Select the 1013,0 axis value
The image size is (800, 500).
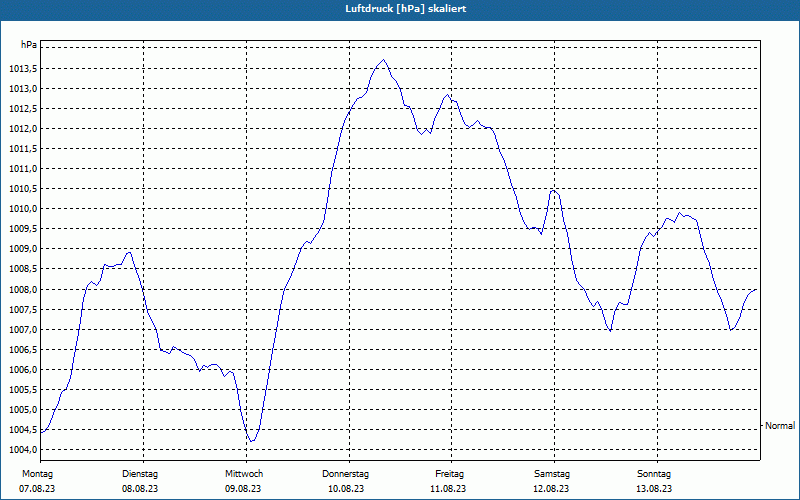click(23, 89)
